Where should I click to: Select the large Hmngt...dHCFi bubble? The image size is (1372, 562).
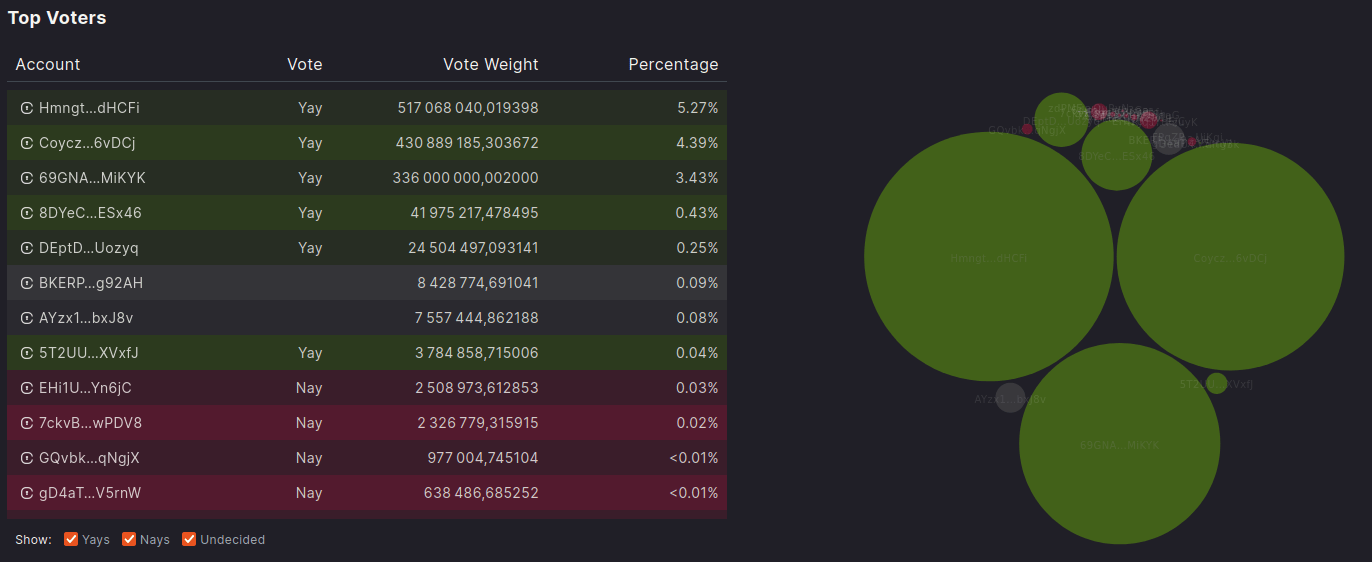coord(988,257)
